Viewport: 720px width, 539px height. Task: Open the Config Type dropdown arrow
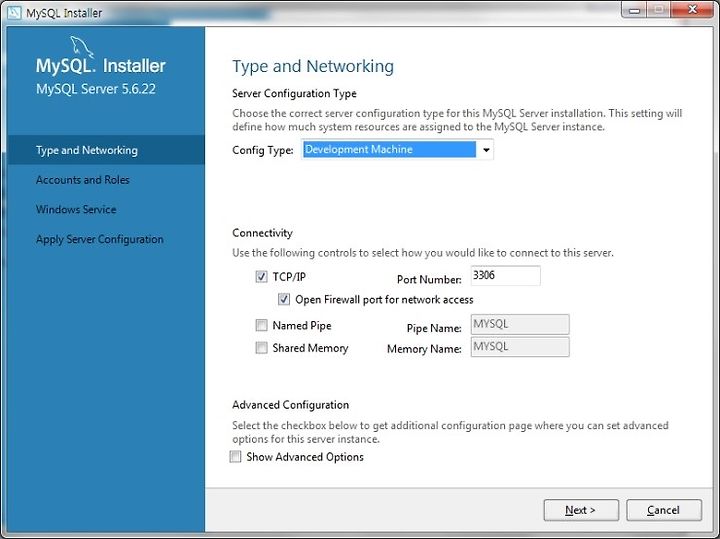click(x=486, y=150)
